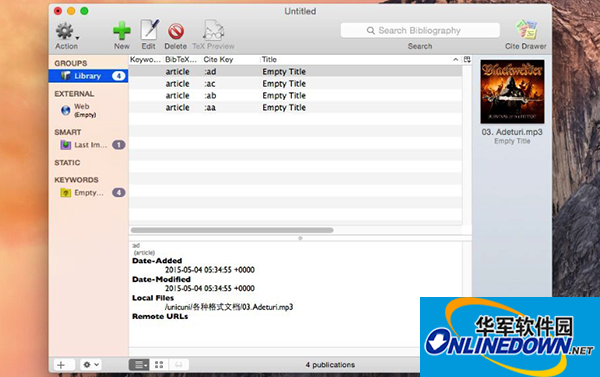Sort by the Title column header
The image size is (600, 377).
click(x=360, y=60)
